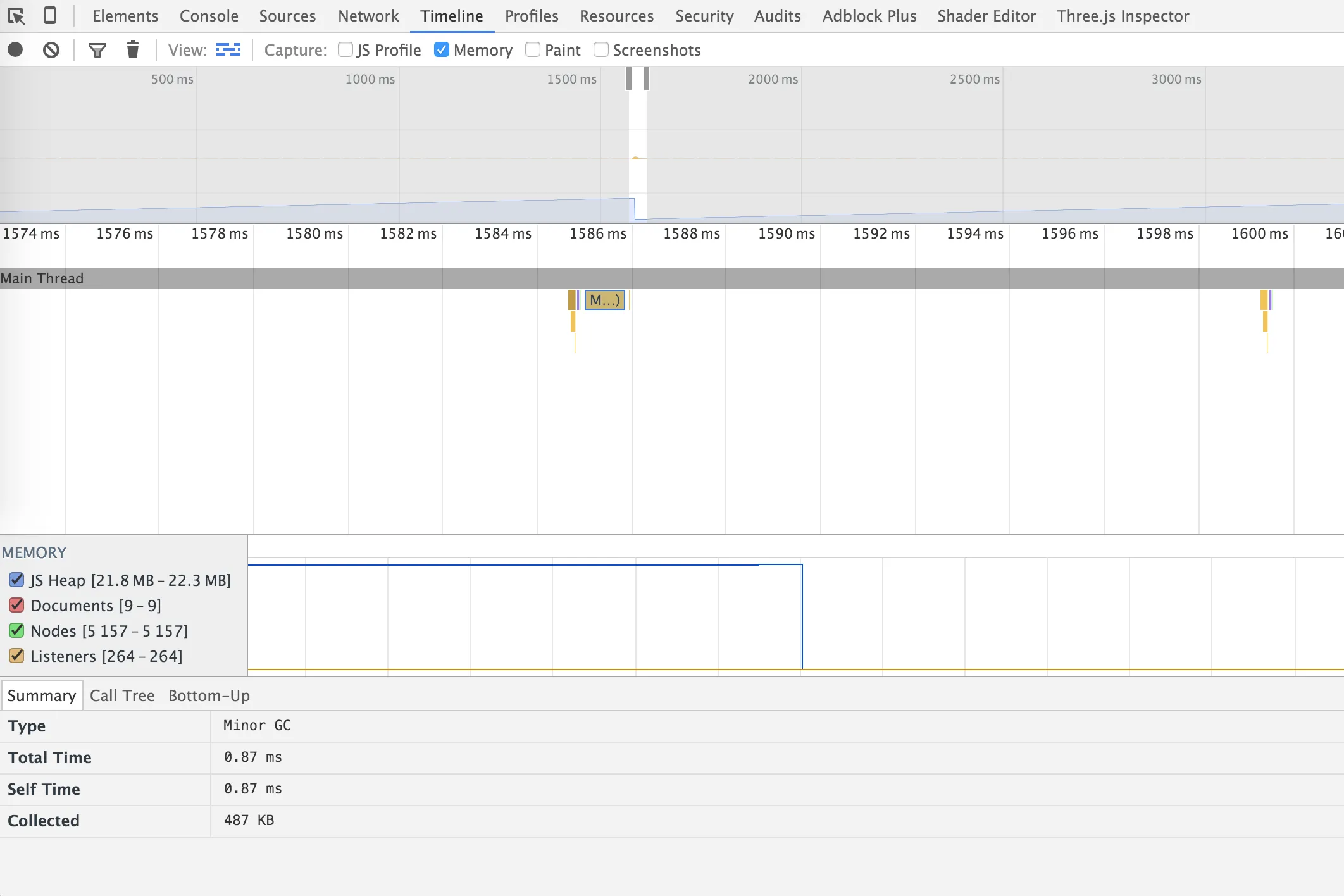Viewport: 1344px width, 896px height.
Task: Click the inspect element arrow icon
Action: click(x=16, y=16)
